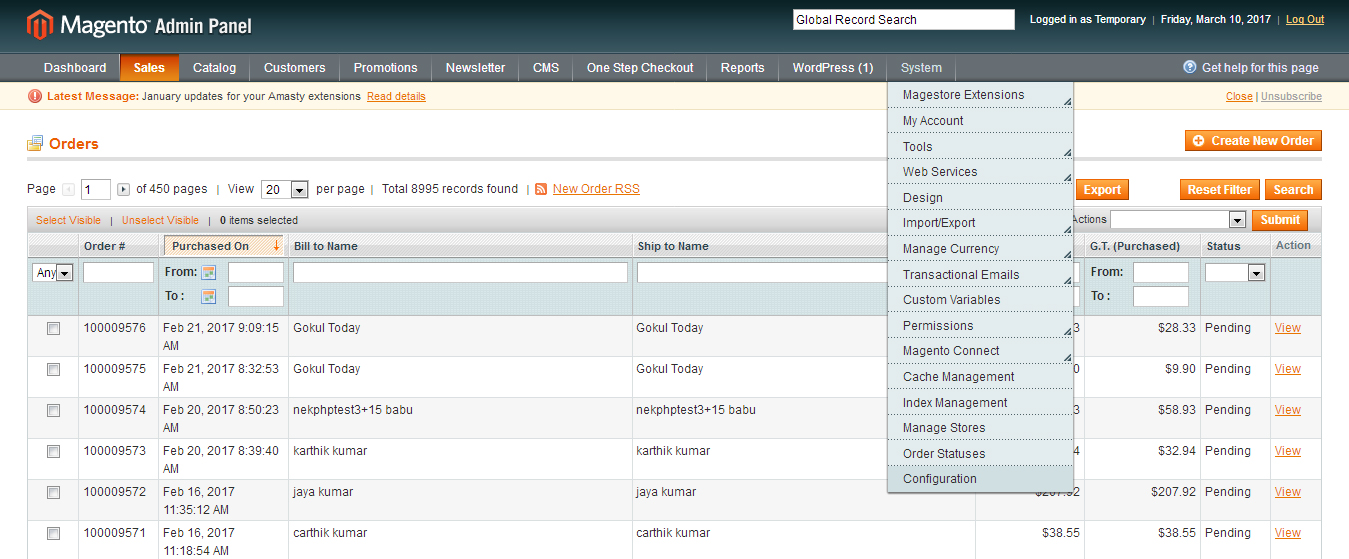Open the Reports menu

(743, 67)
